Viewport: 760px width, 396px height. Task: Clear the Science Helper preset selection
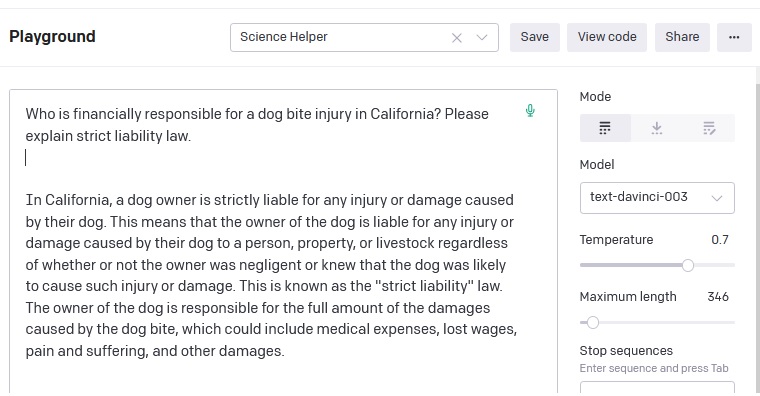457,38
